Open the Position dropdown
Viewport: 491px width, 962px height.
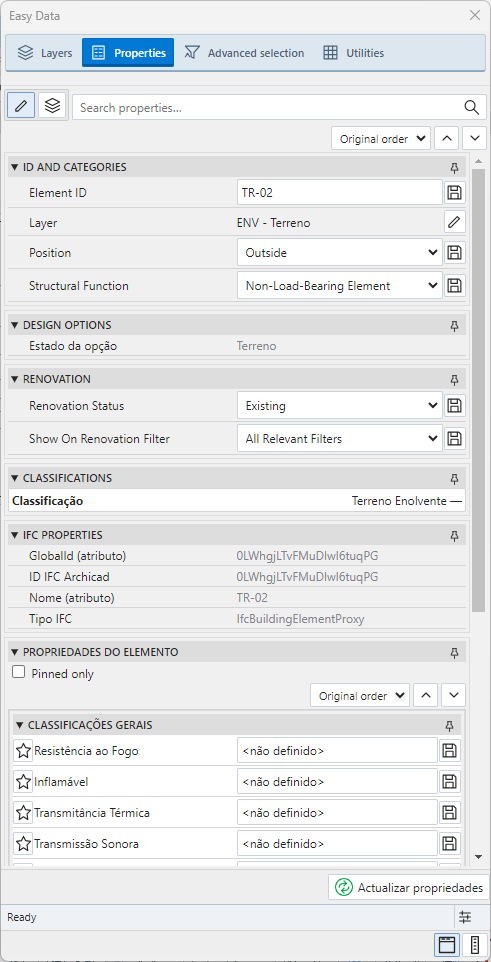339,253
